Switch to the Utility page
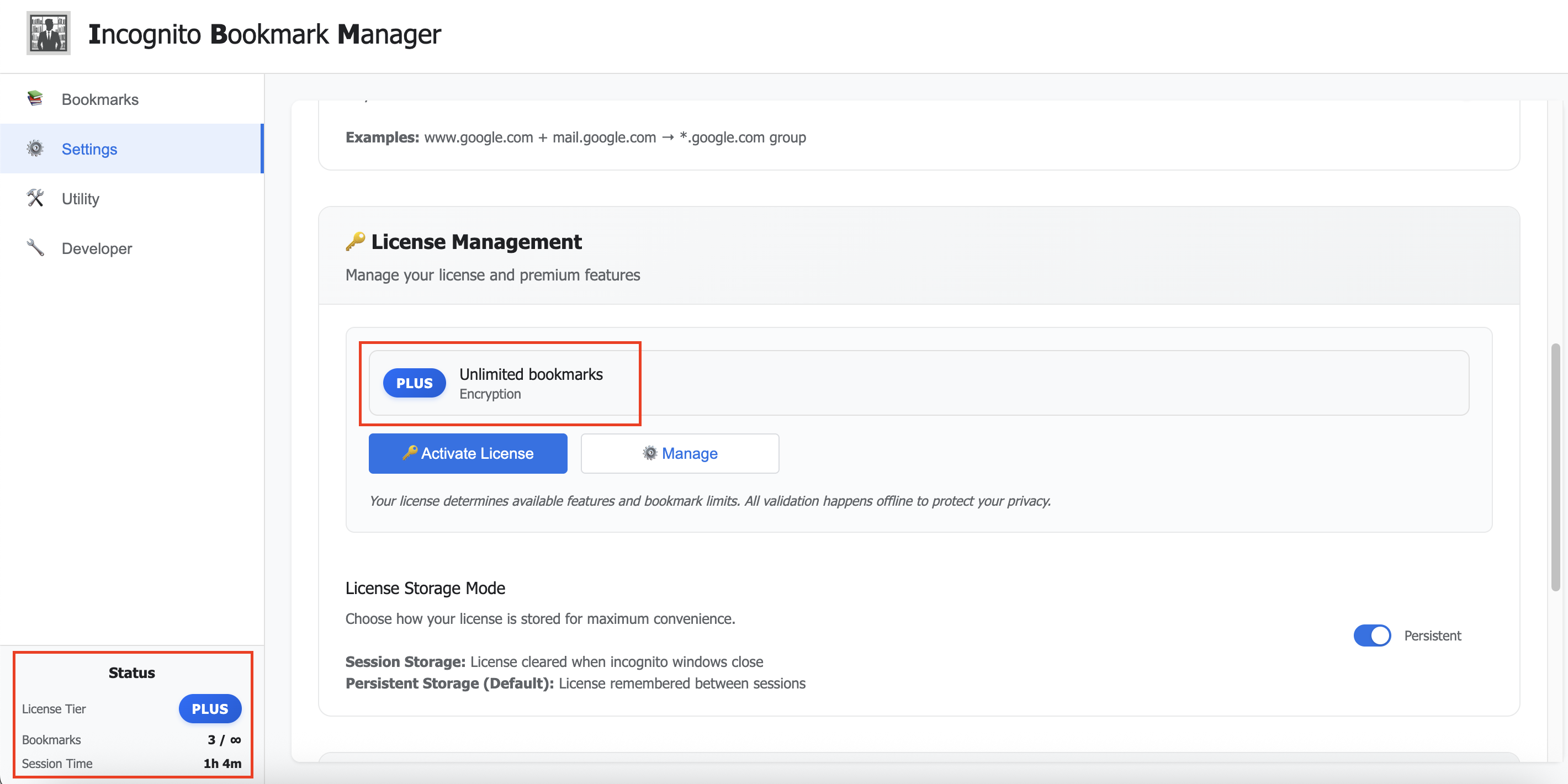The height and width of the screenshot is (784, 1568). pos(81,198)
